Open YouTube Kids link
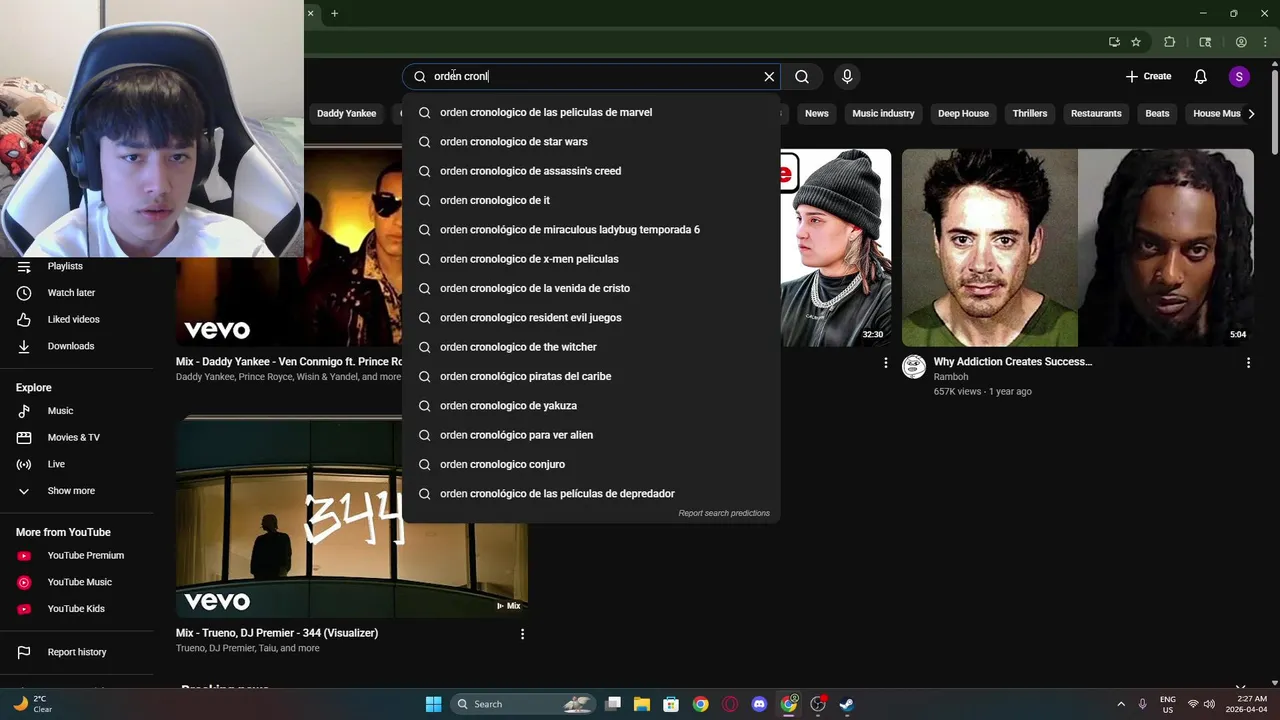Image resolution: width=1280 pixels, height=720 pixels. pos(77,608)
